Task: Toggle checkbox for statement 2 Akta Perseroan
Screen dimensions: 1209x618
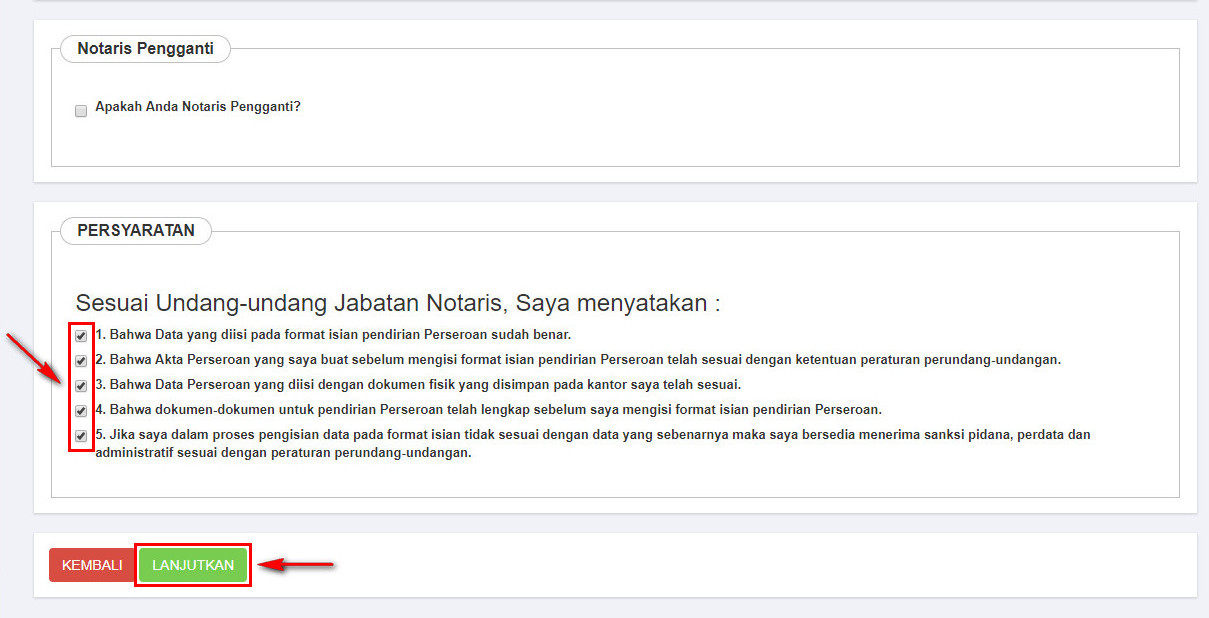Action: click(81, 361)
